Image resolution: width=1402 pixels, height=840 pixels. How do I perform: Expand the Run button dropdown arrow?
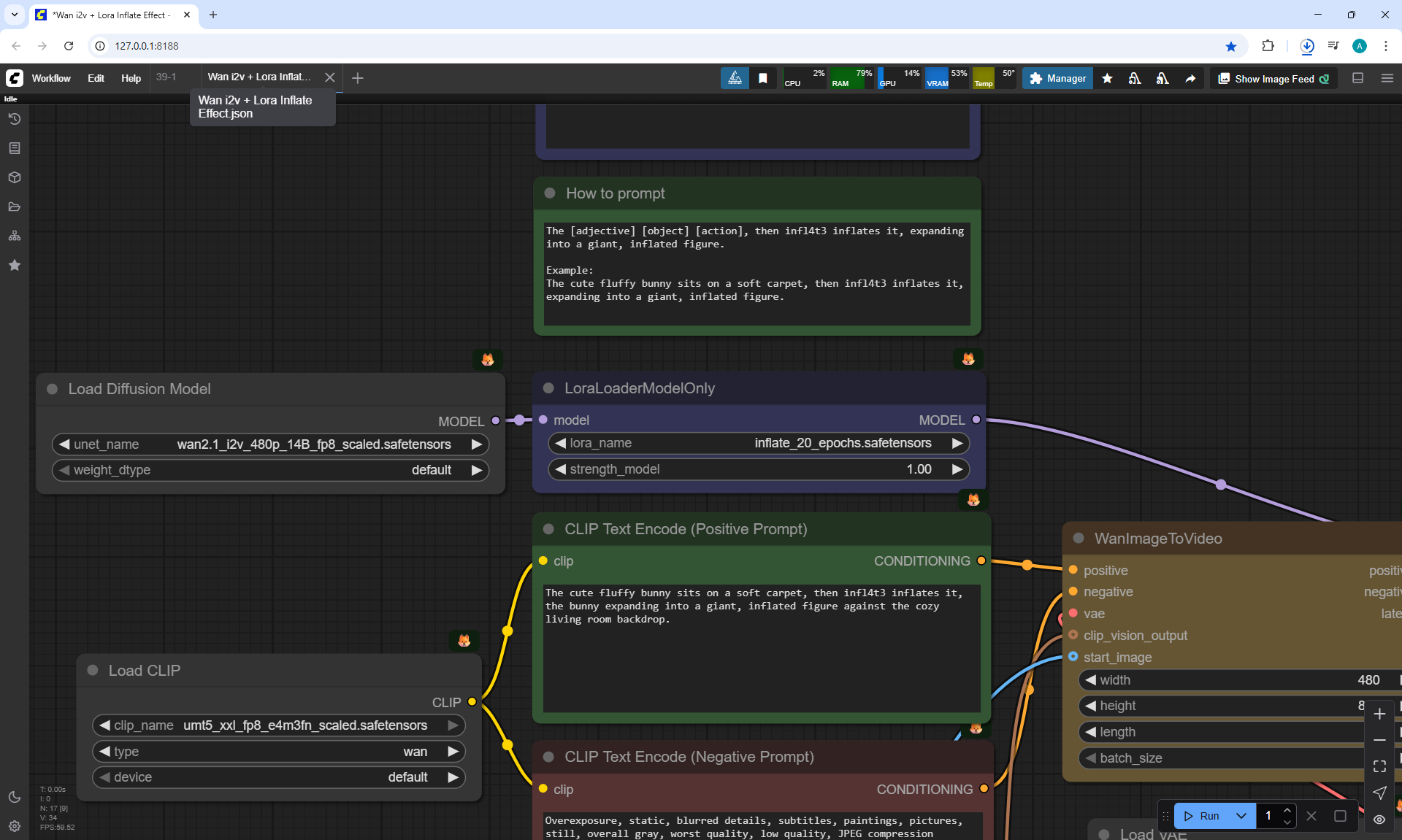pyautogui.click(x=1241, y=816)
